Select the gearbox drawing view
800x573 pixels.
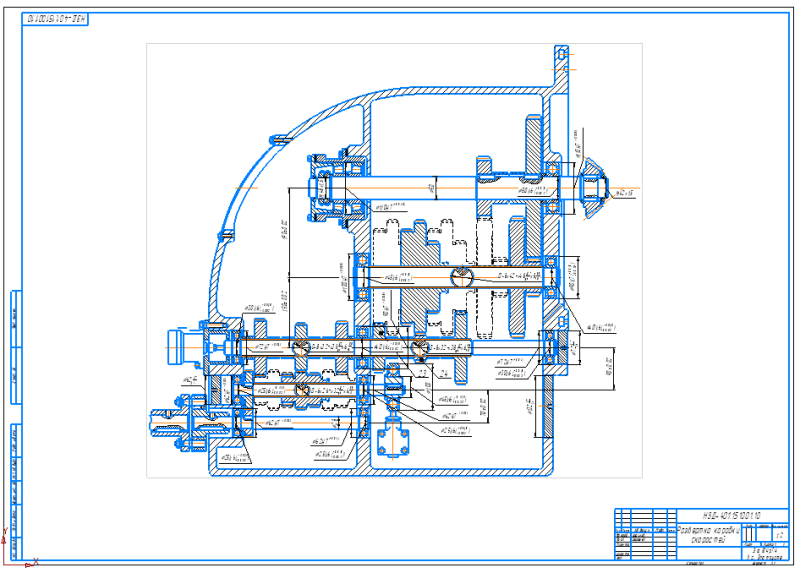pos(394,261)
